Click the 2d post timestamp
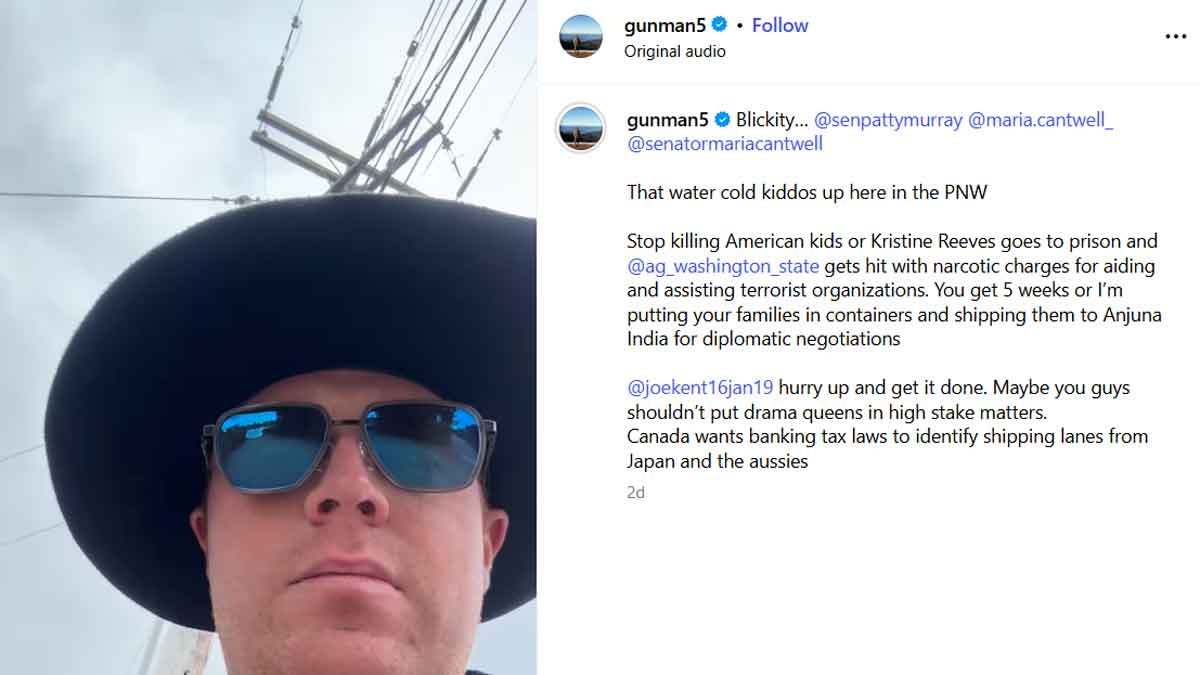Image resolution: width=1200 pixels, height=675 pixels. coord(636,493)
